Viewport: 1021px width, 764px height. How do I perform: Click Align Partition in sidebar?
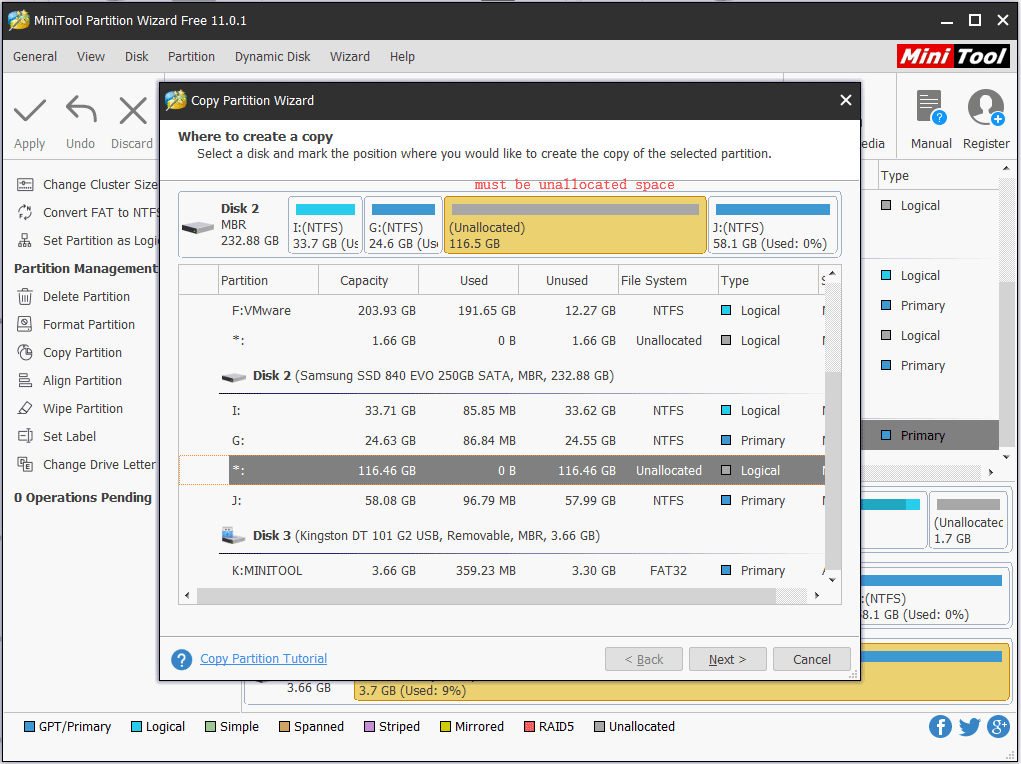pos(70,381)
